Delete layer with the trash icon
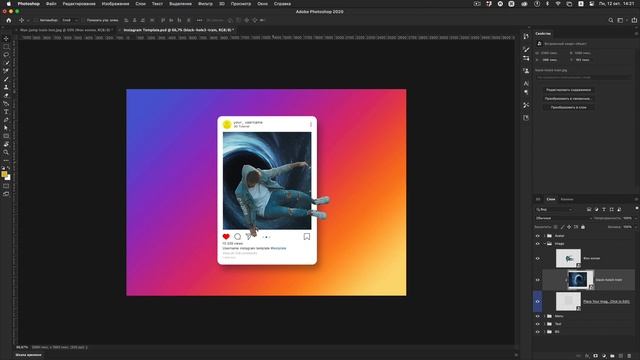Screen dimensions: 640x360 click(629, 356)
